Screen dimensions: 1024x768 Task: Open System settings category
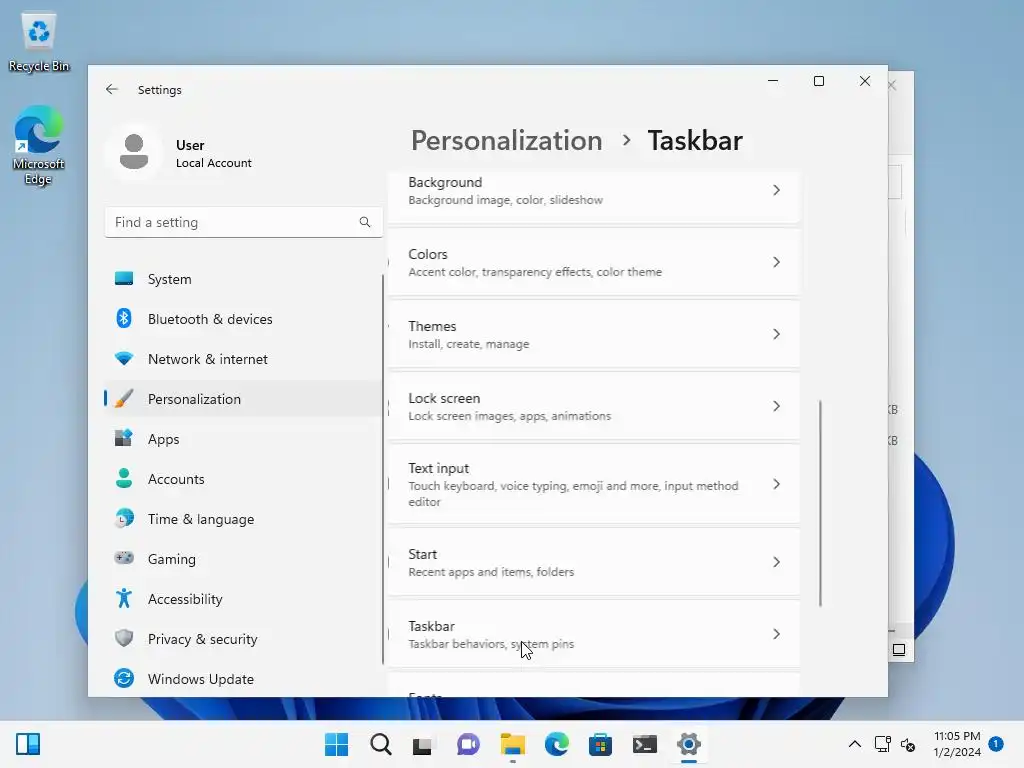[x=243, y=279]
